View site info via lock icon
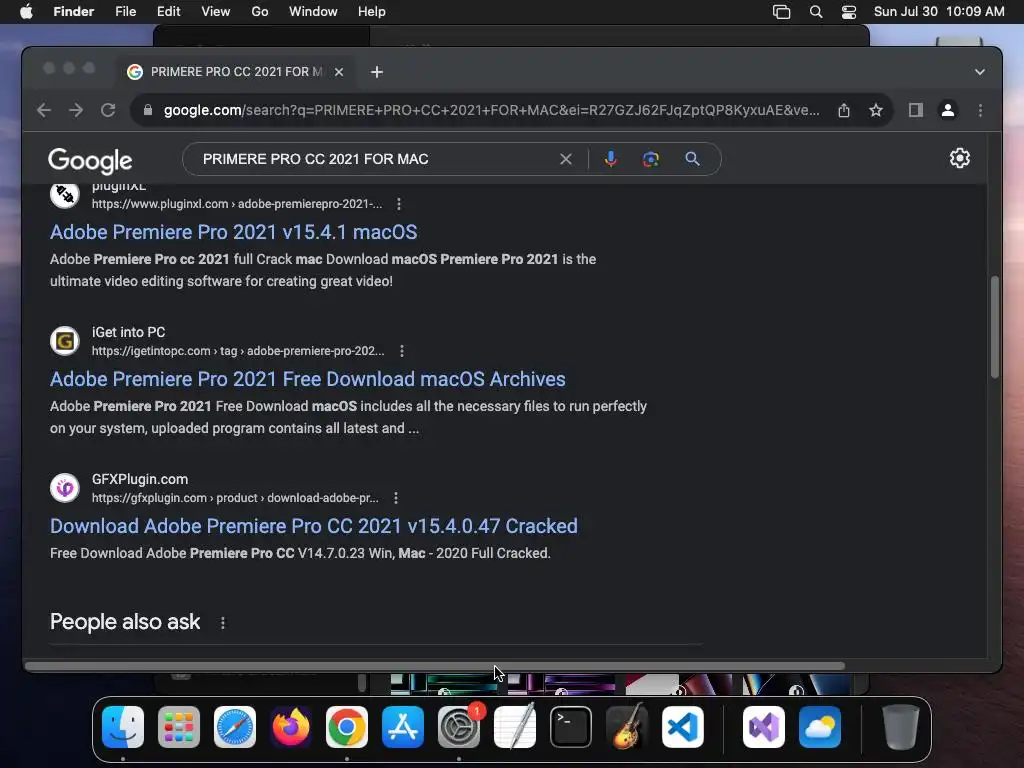The width and height of the screenshot is (1024, 768). [148, 110]
